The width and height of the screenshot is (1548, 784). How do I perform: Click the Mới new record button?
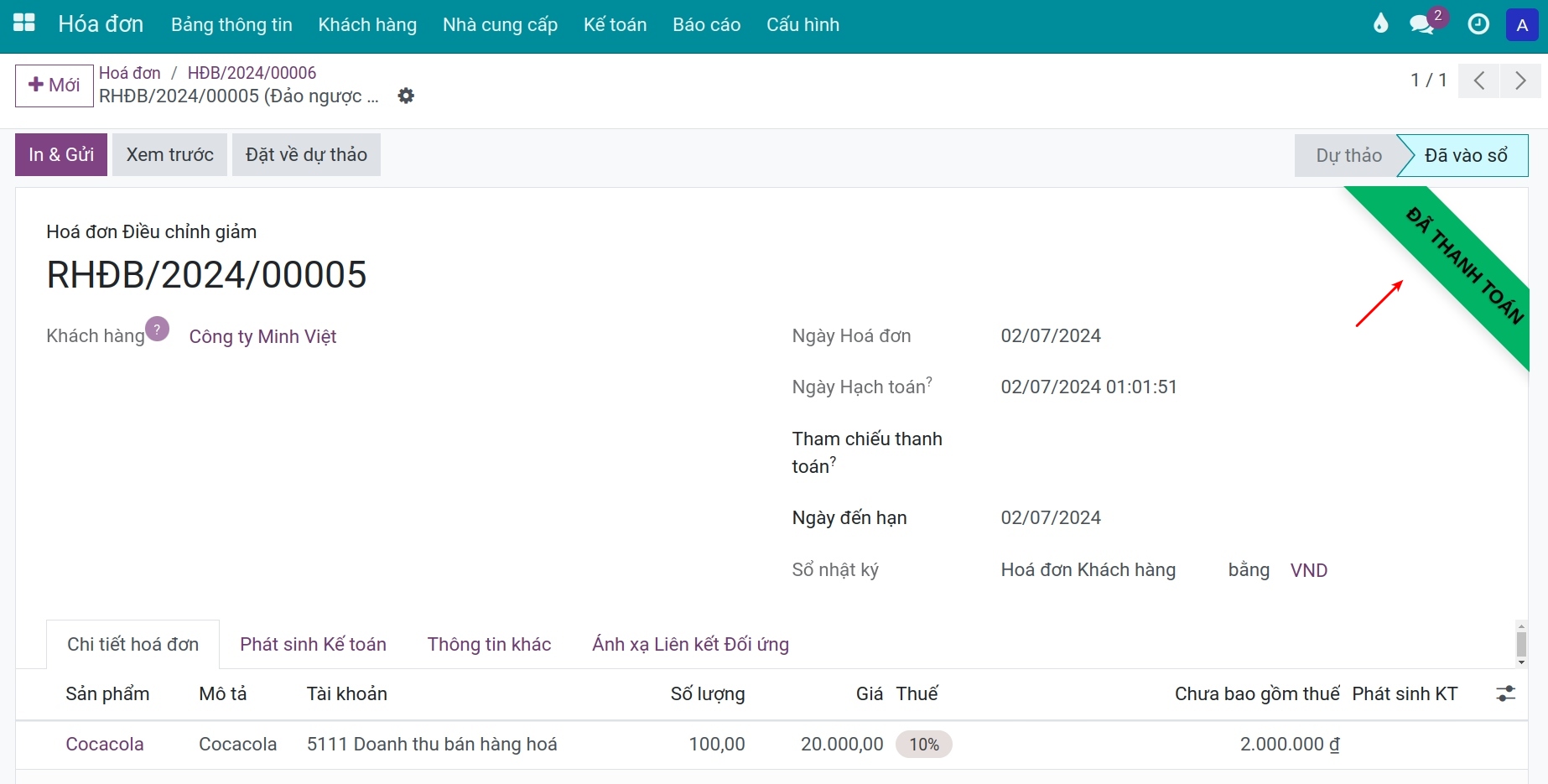(x=55, y=86)
